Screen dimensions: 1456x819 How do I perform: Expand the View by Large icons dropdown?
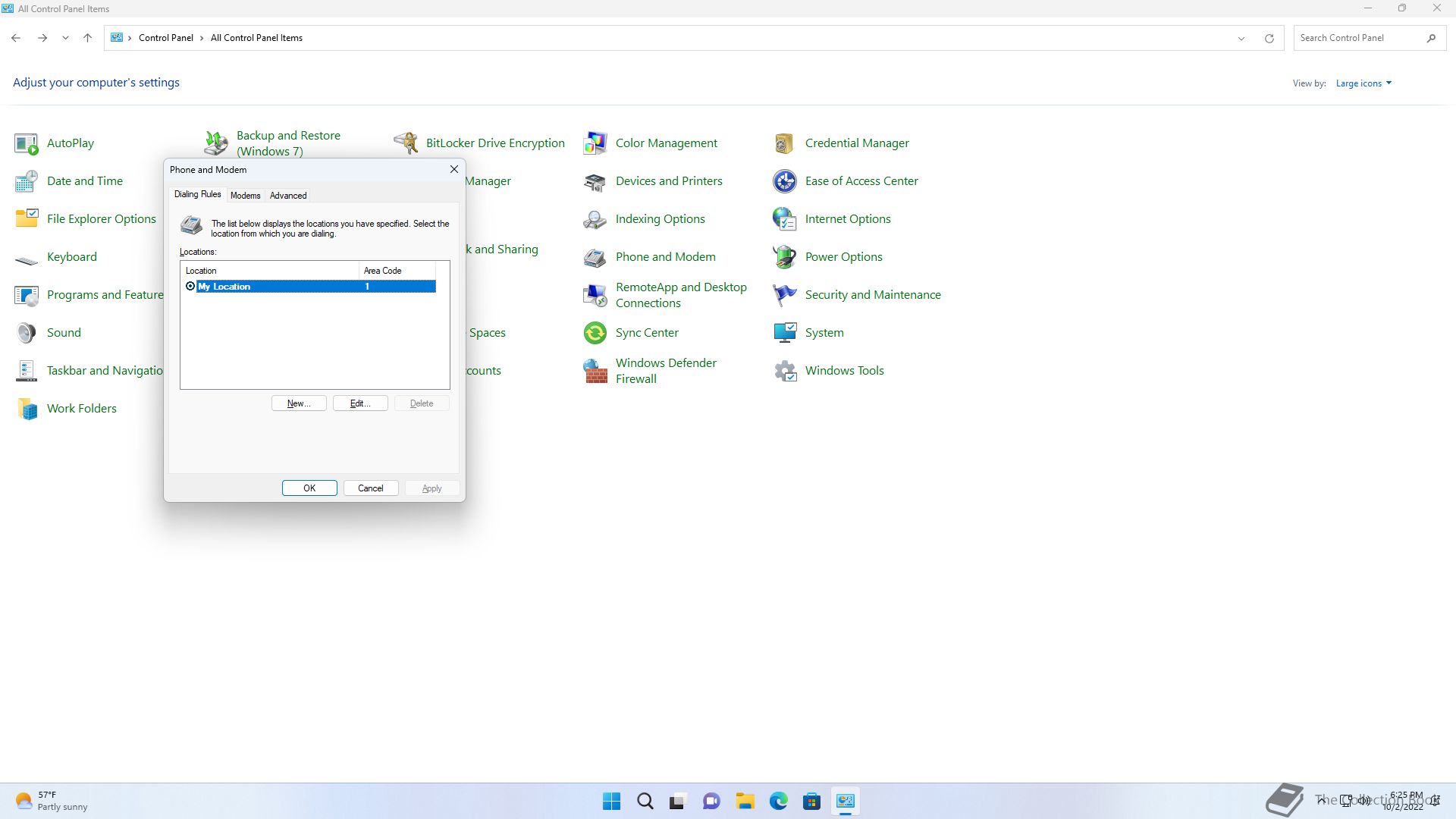click(1363, 83)
